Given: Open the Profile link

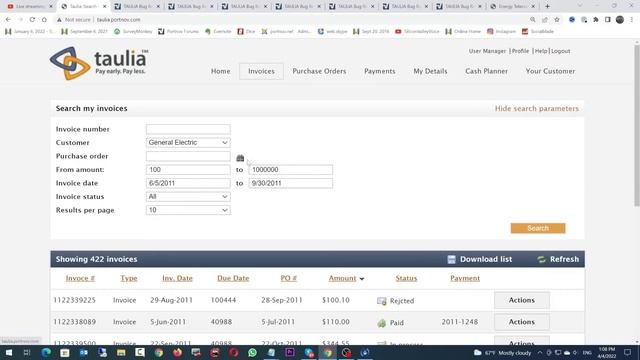Looking at the screenshot, I should click(x=520, y=51).
